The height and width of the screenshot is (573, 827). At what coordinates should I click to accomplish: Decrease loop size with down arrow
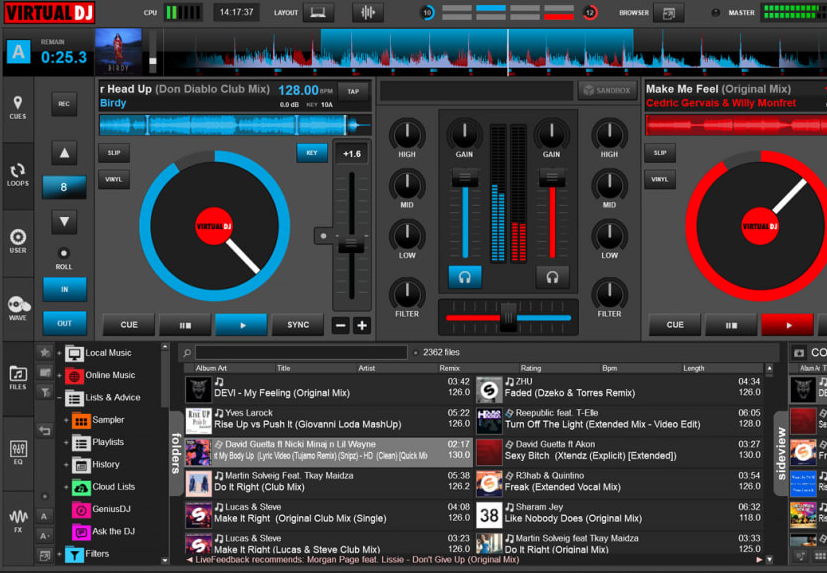(x=64, y=222)
